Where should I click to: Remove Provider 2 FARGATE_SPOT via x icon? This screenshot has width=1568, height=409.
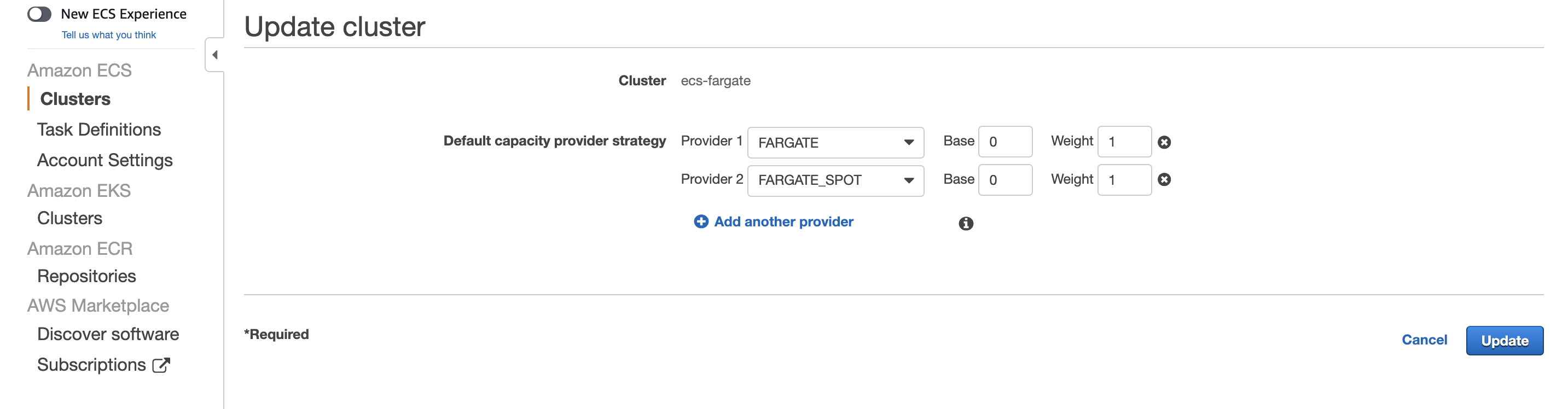(1163, 179)
